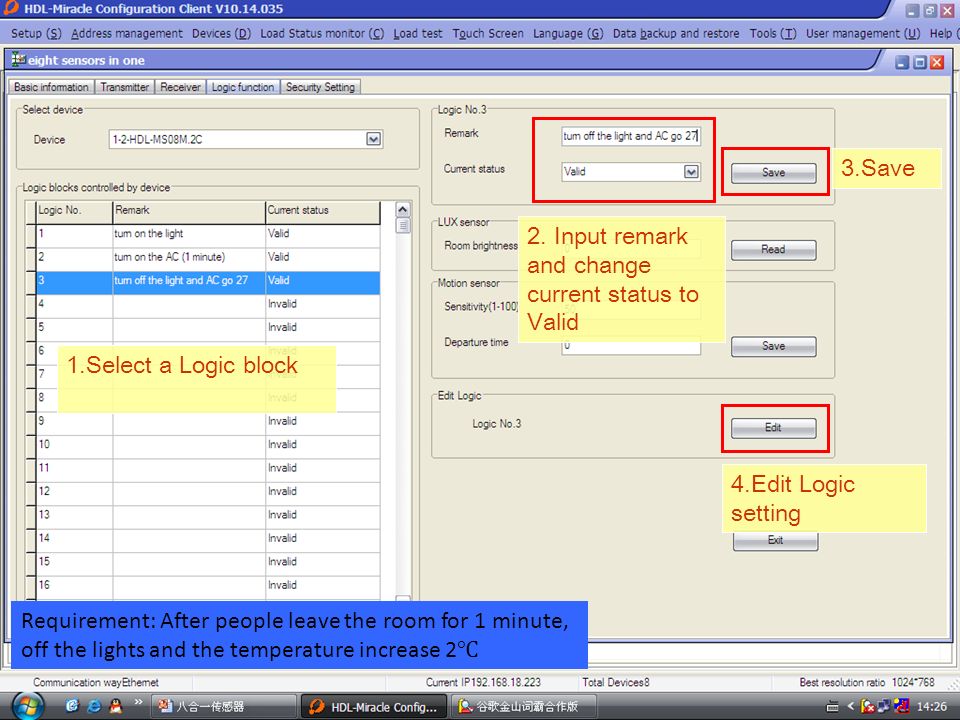This screenshot has width=960, height=720.
Task: Open Load Status monitor menu
Action: (x=322, y=33)
